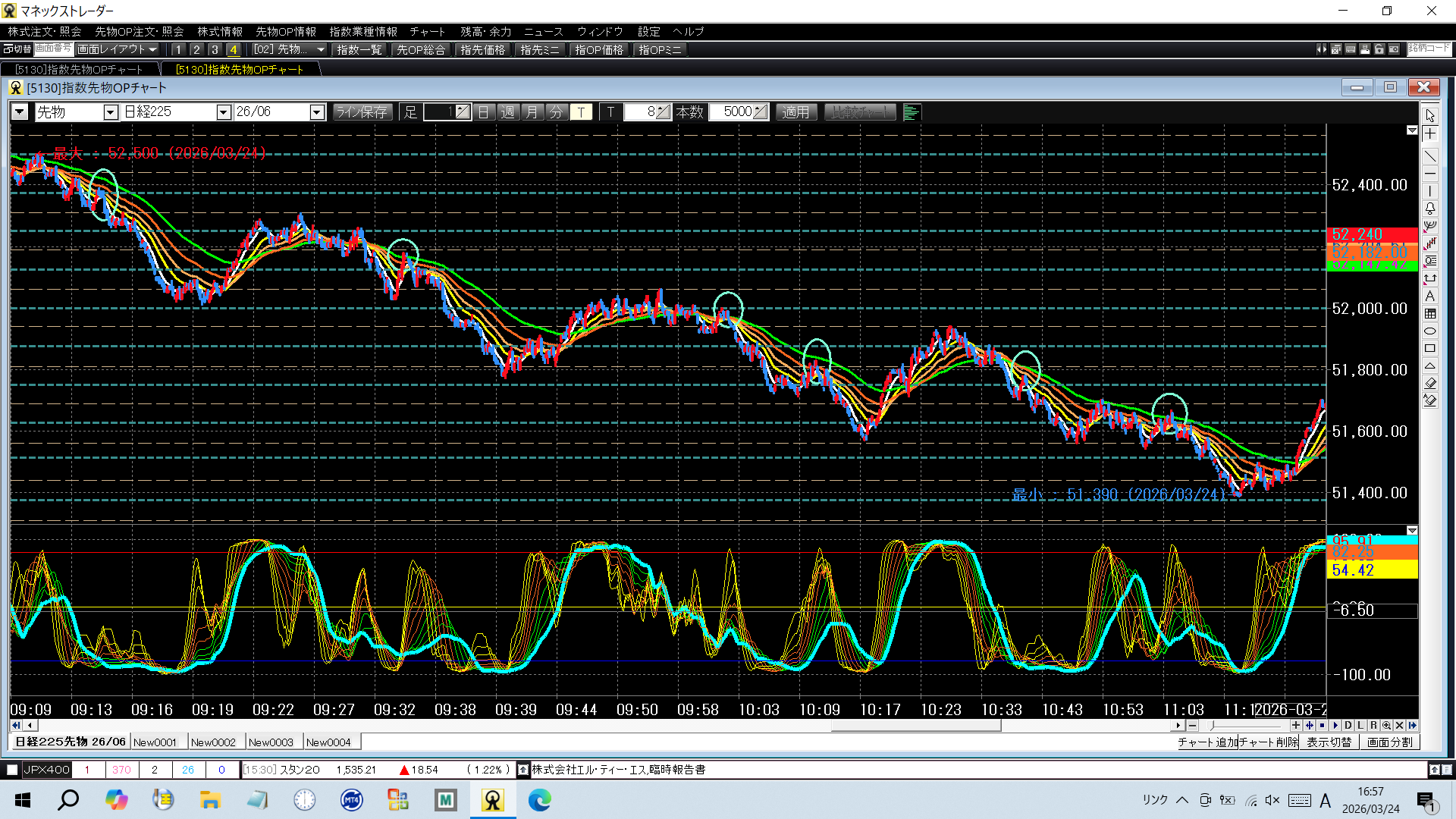Open Microsoft Edge from the taskbar
The width and height of the screenshot is (1456, 819).
tap(539, 800)
